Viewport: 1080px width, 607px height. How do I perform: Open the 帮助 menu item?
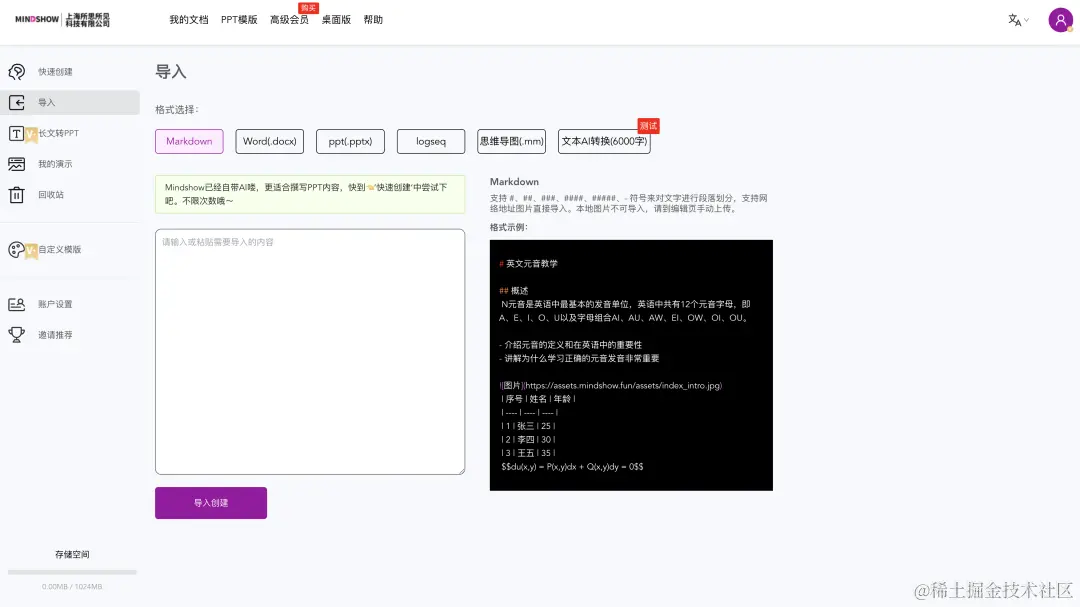coord(373,19)
